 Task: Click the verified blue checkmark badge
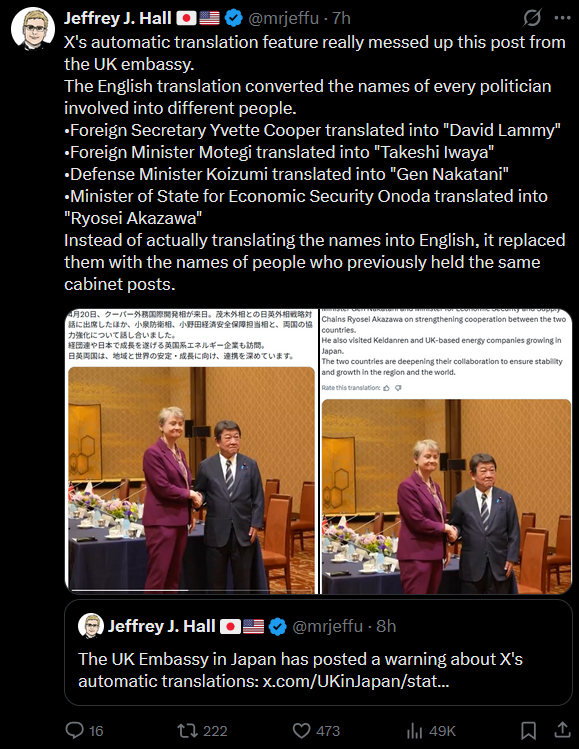coord(234,18)
